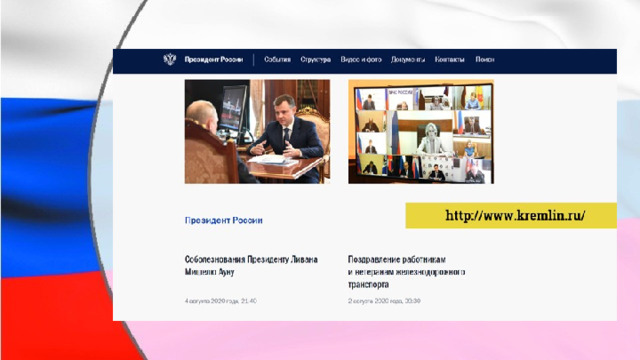Open the meeting photo with man in suit
The image size is (640, 360).
(x=257, y=131)
